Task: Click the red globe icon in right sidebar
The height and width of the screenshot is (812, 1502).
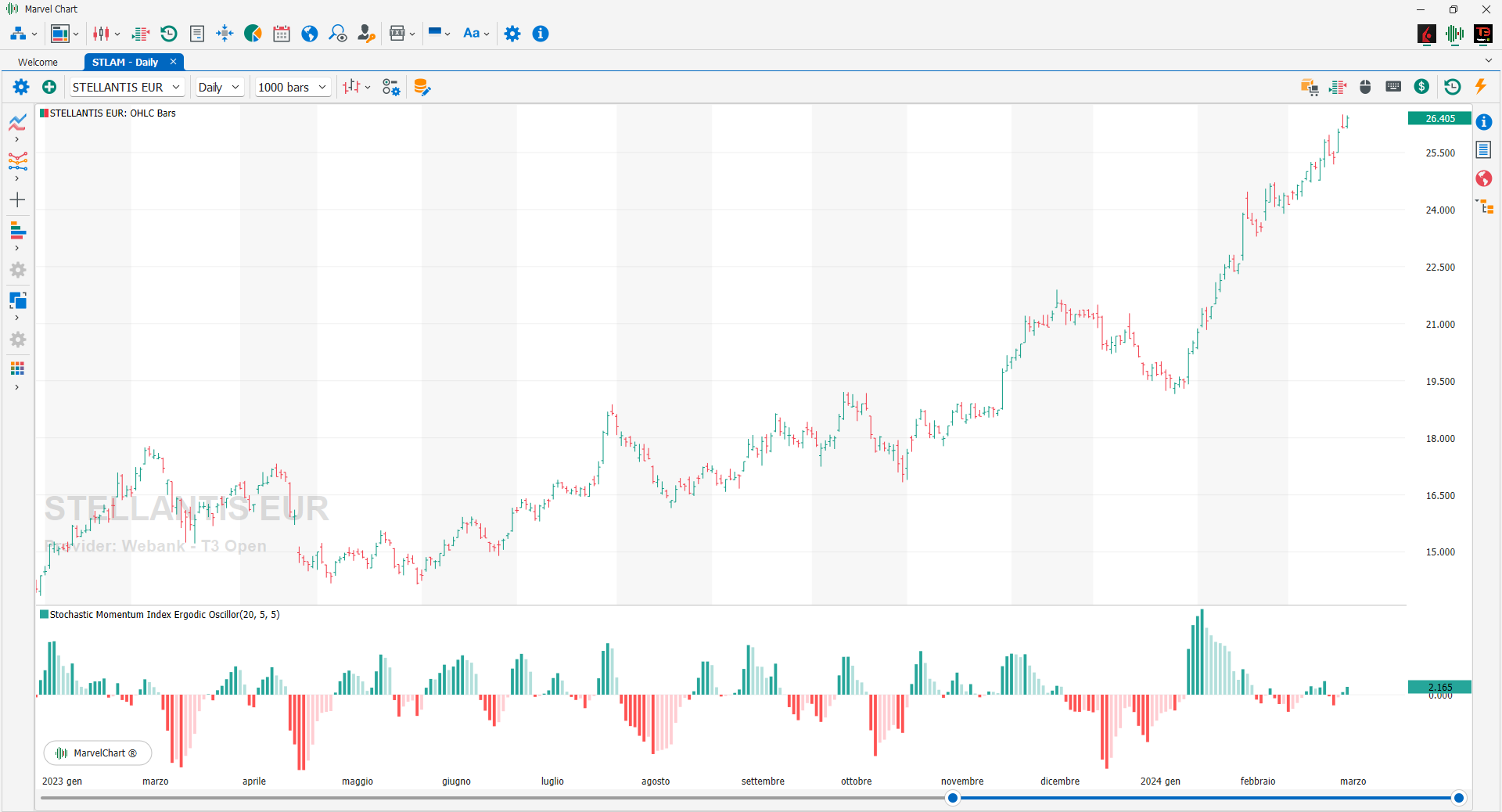Action: [x=1484, y=178]
